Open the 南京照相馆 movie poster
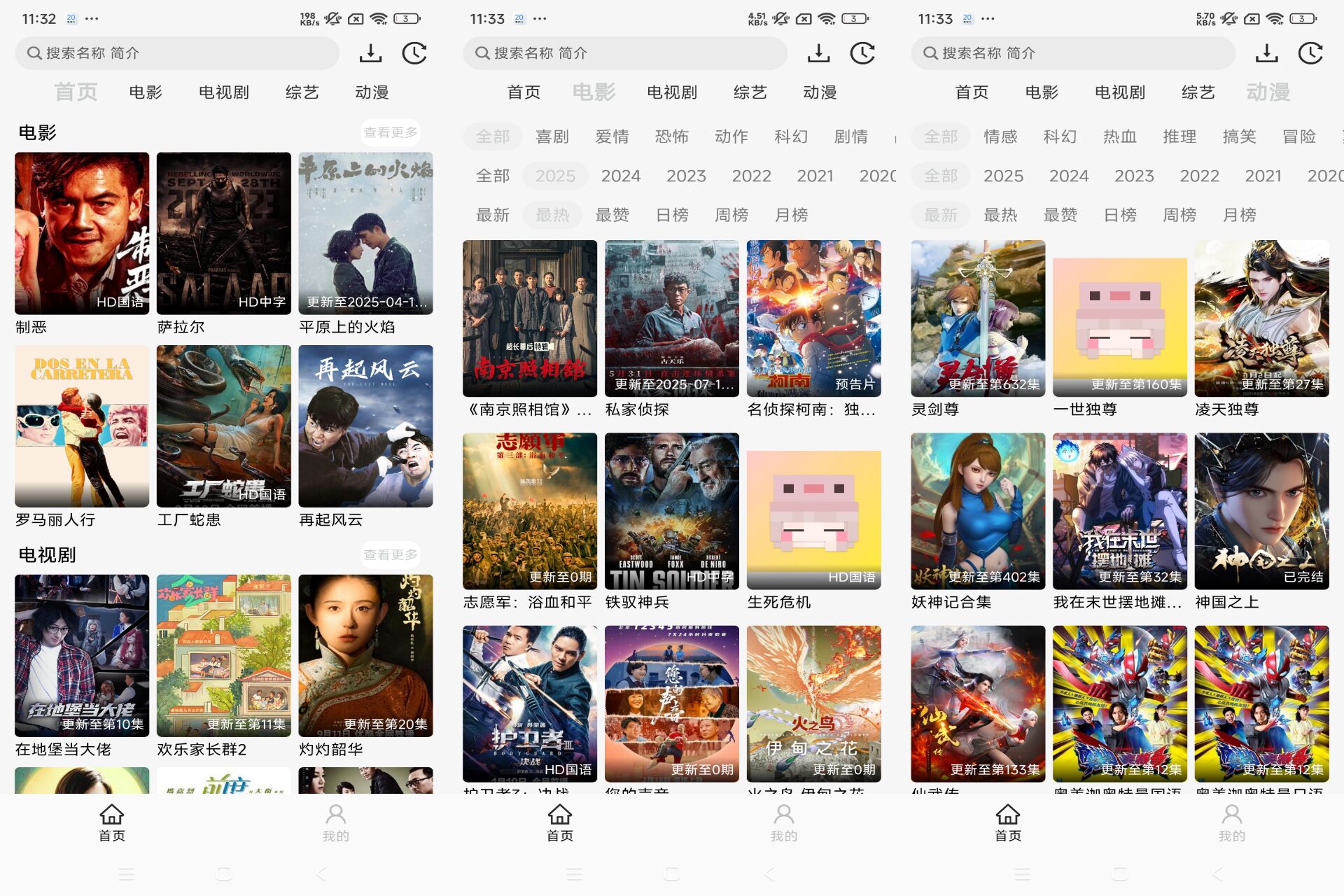Image resolution: width=1344 pixels, height=896 pixels. [530, 318]
